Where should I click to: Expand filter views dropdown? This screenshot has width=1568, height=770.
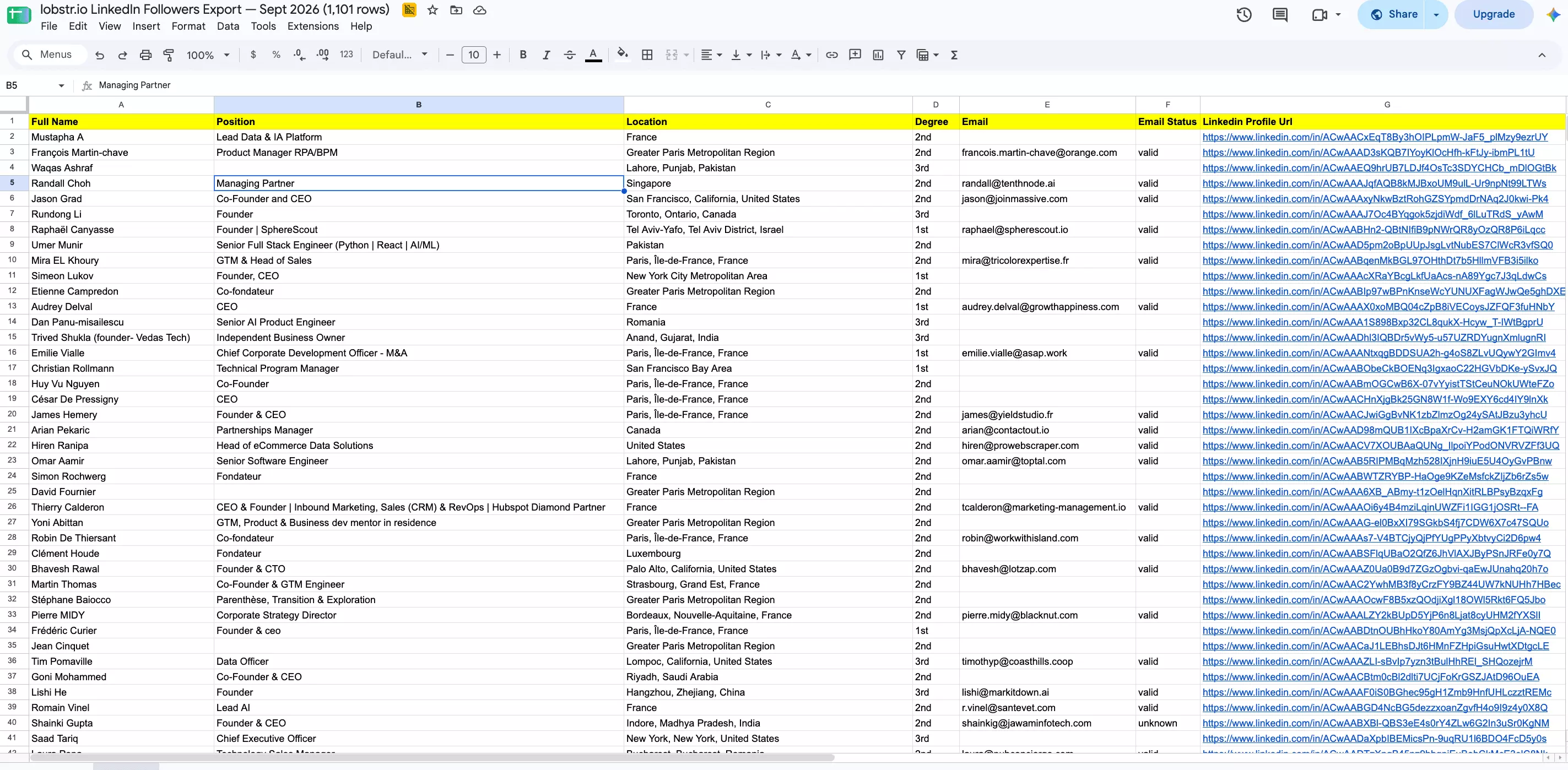936,55
